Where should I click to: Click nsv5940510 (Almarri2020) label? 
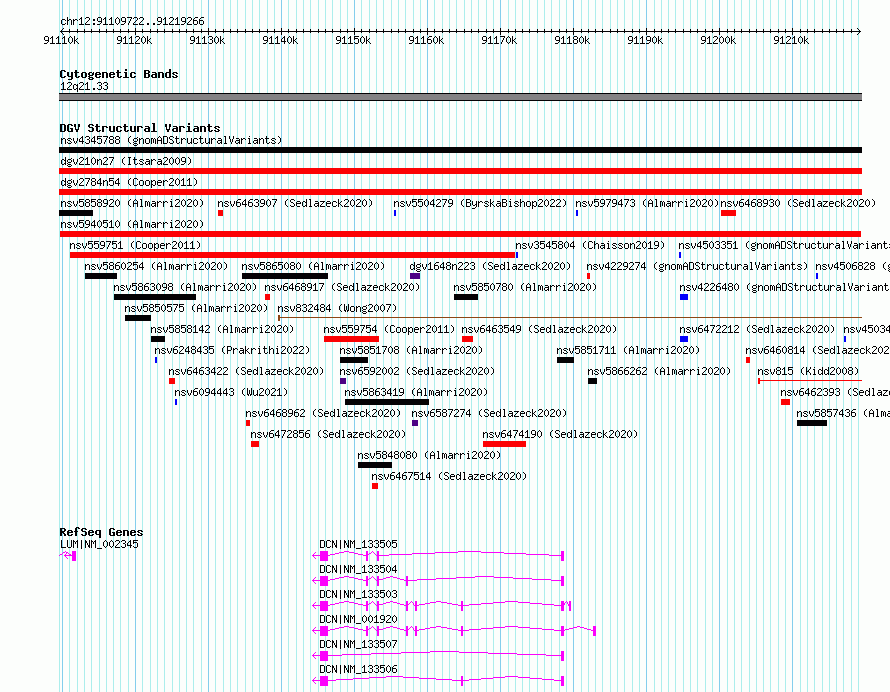[132, 224]
